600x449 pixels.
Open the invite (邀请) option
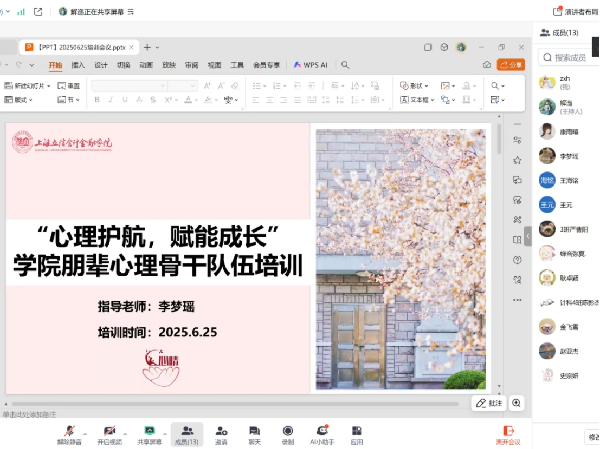(221, 435)
